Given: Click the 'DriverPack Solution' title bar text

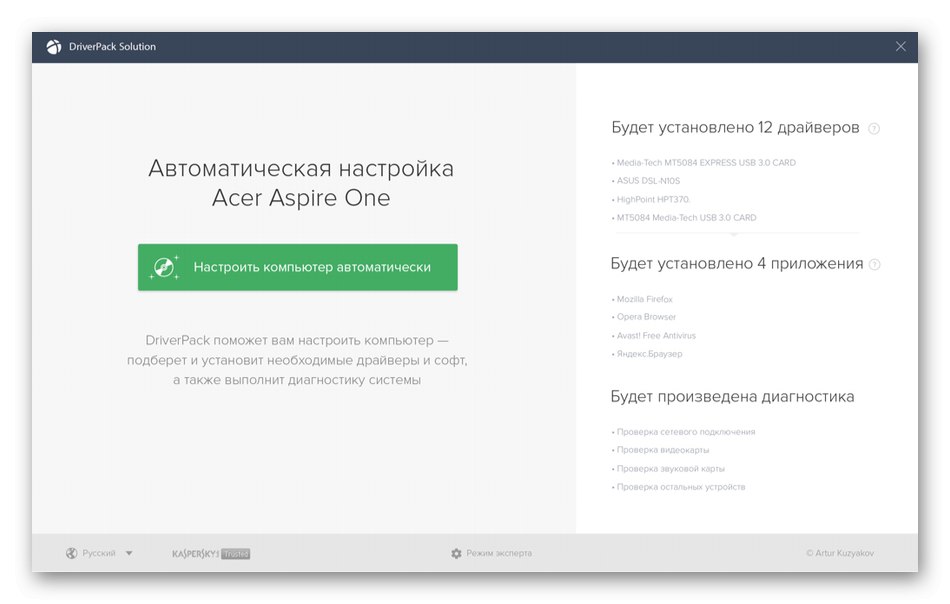Looking at the screenshot, I should tap(112, 47).
